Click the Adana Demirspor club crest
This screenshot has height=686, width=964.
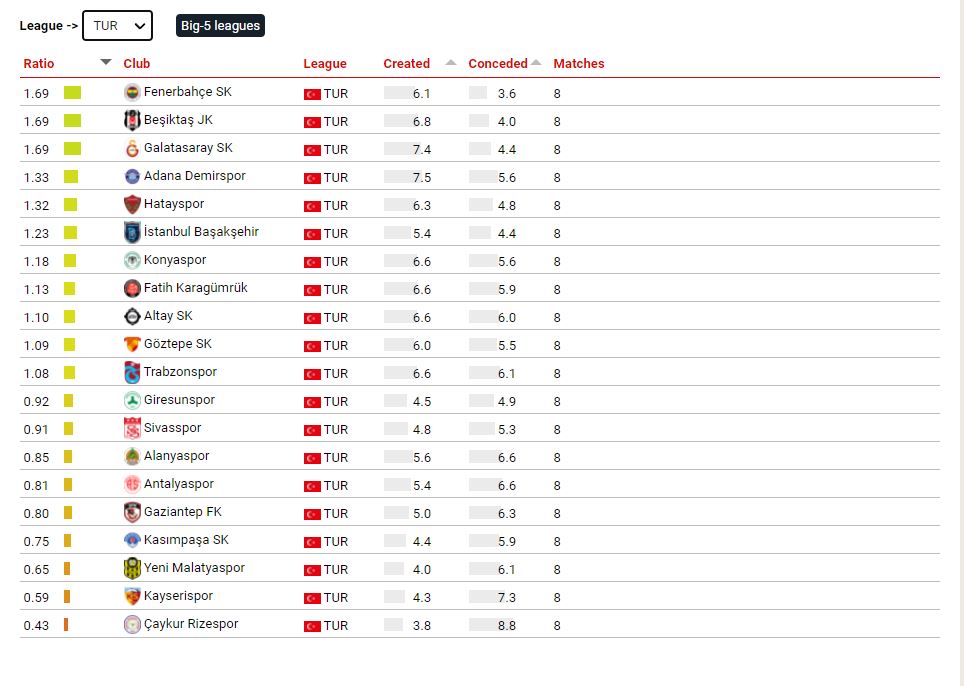[132, 176]
